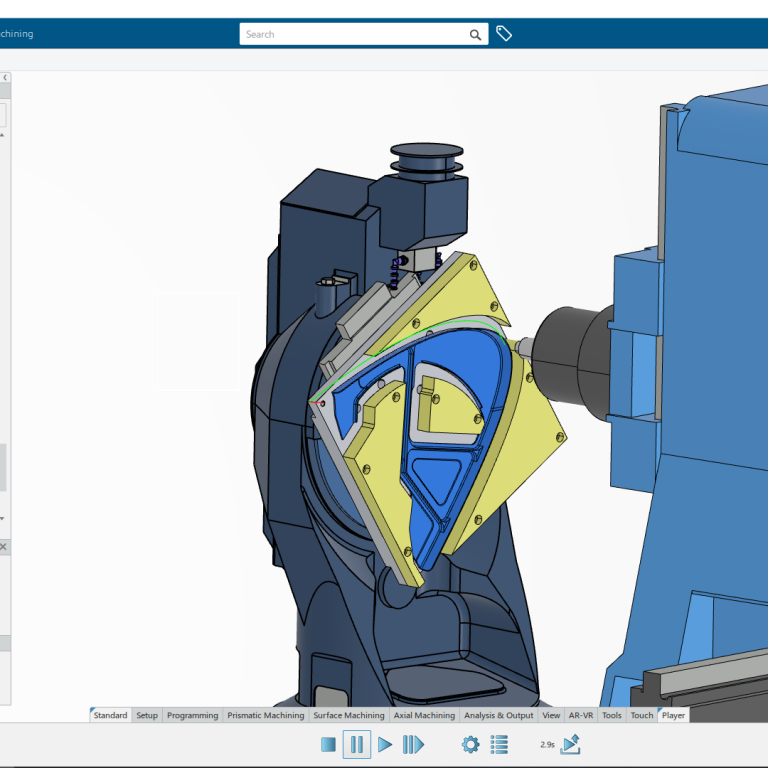Stop the machining simulation
The image size is (768, 768).
coord(328,744)
